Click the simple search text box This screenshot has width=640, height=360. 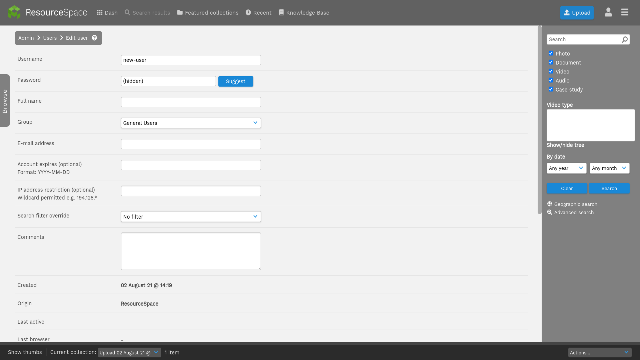click(583, 39)
